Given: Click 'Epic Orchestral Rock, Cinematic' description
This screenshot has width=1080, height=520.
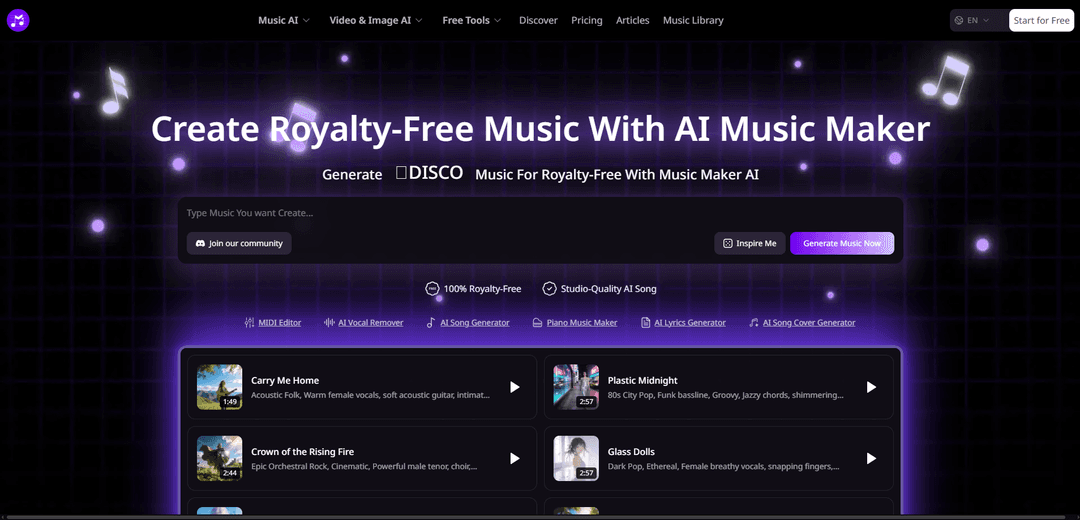Looking at the screenshot, I should click(364, 466).
